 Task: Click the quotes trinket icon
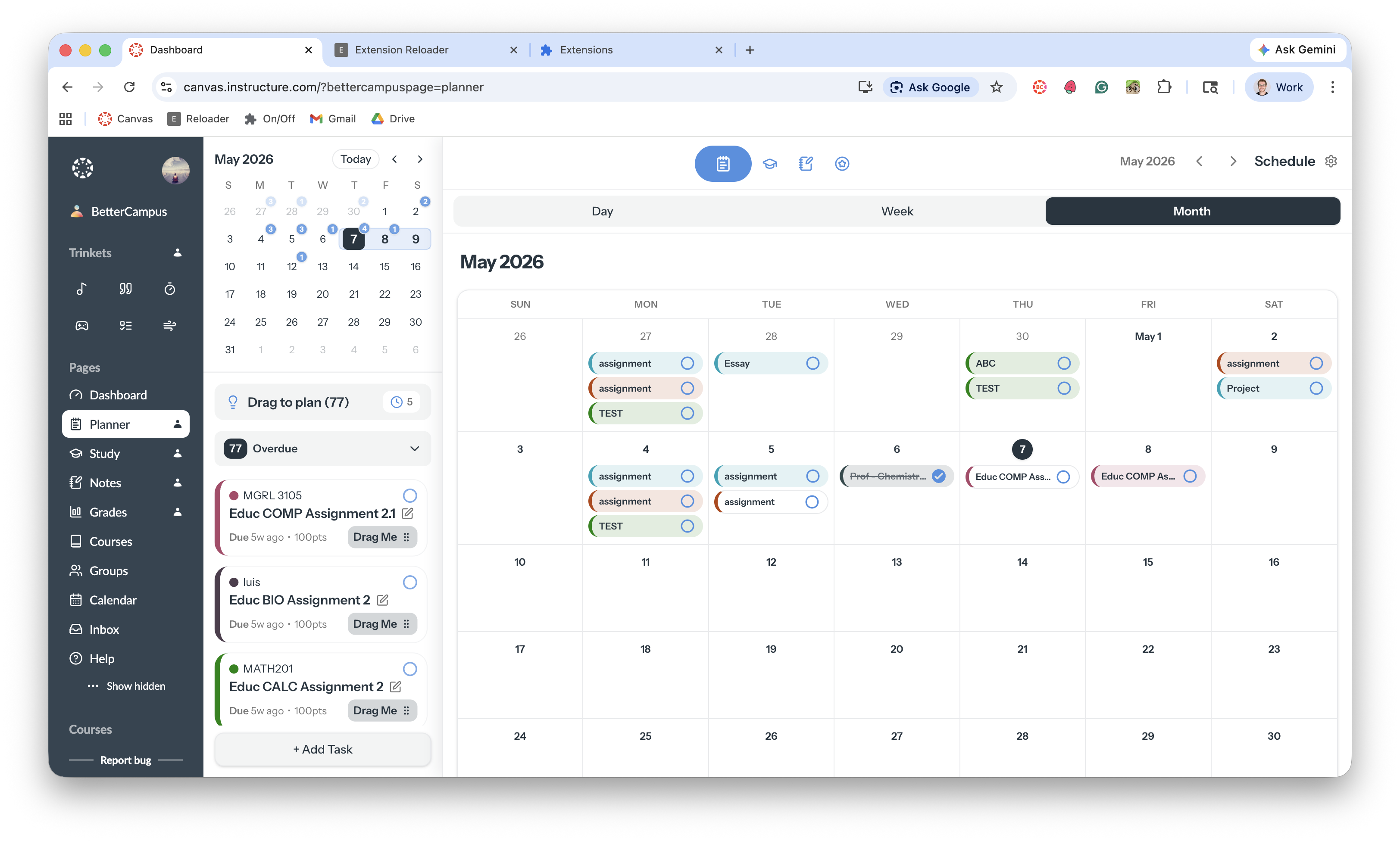126,289
